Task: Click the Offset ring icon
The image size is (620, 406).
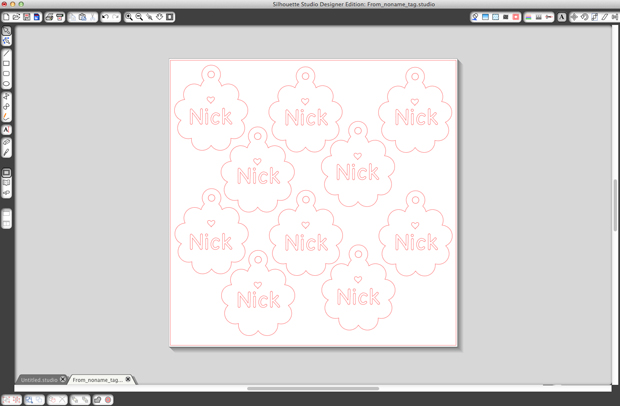Action: [108, 400]
